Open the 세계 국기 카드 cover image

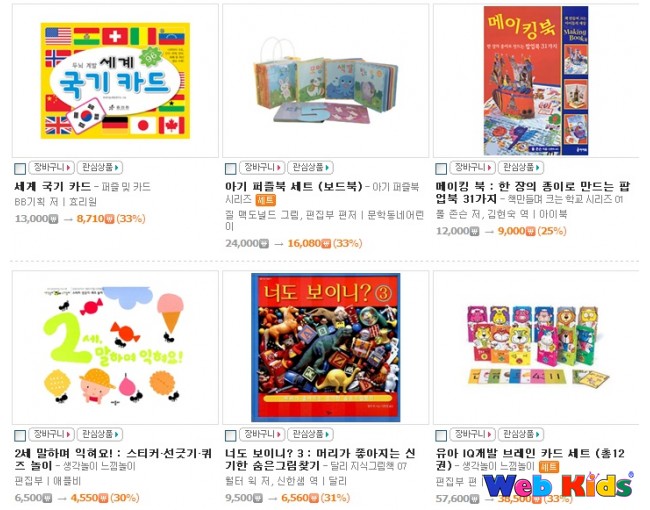[115, 80]
